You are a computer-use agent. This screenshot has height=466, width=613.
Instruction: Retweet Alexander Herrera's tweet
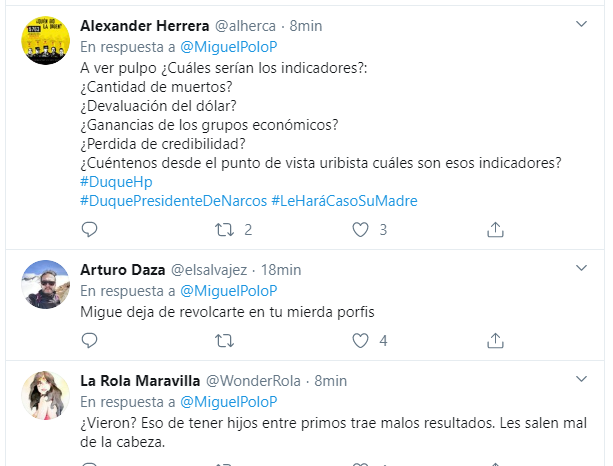click(x=225, y=230)
